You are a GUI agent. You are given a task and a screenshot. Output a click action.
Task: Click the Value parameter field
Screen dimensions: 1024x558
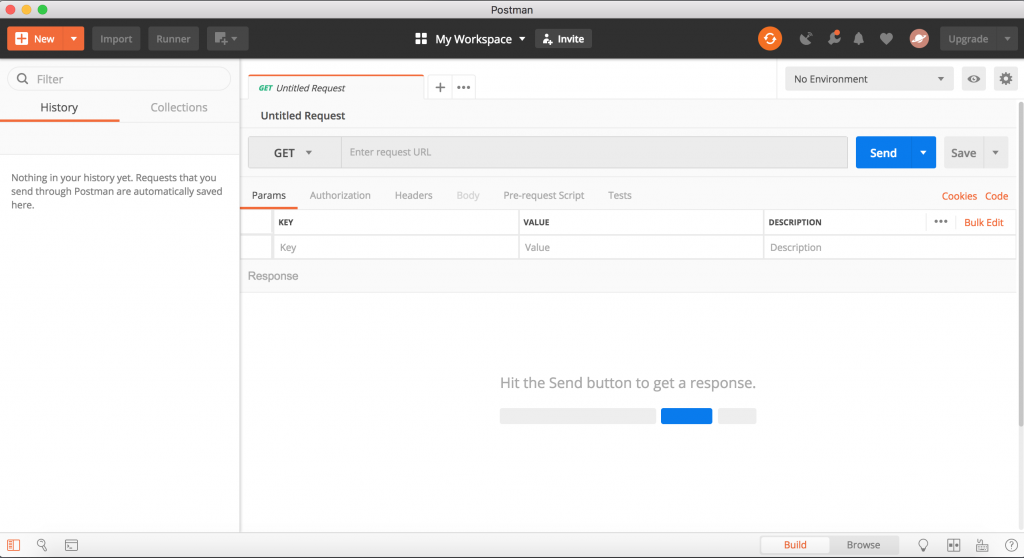click(x=641, y=248)
